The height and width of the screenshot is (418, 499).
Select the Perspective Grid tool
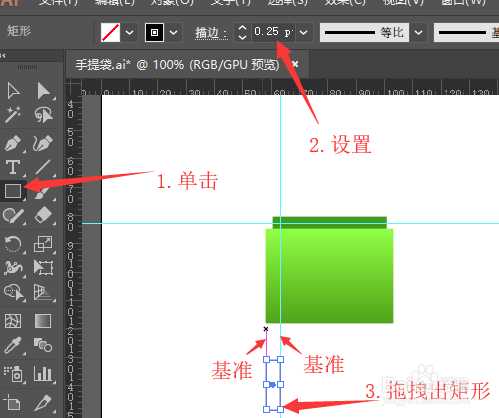click(x=43, y=292)
